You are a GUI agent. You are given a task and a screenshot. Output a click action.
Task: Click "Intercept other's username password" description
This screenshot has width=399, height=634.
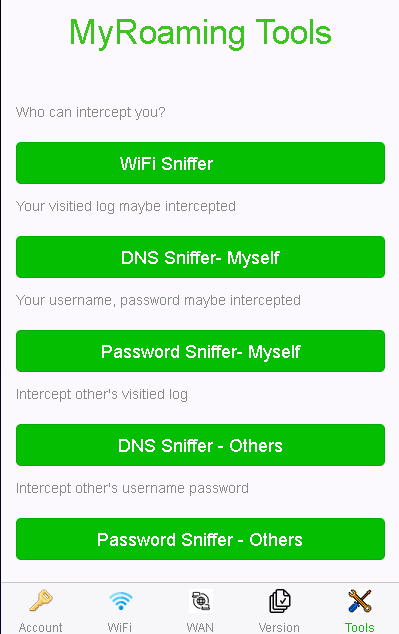132,488
